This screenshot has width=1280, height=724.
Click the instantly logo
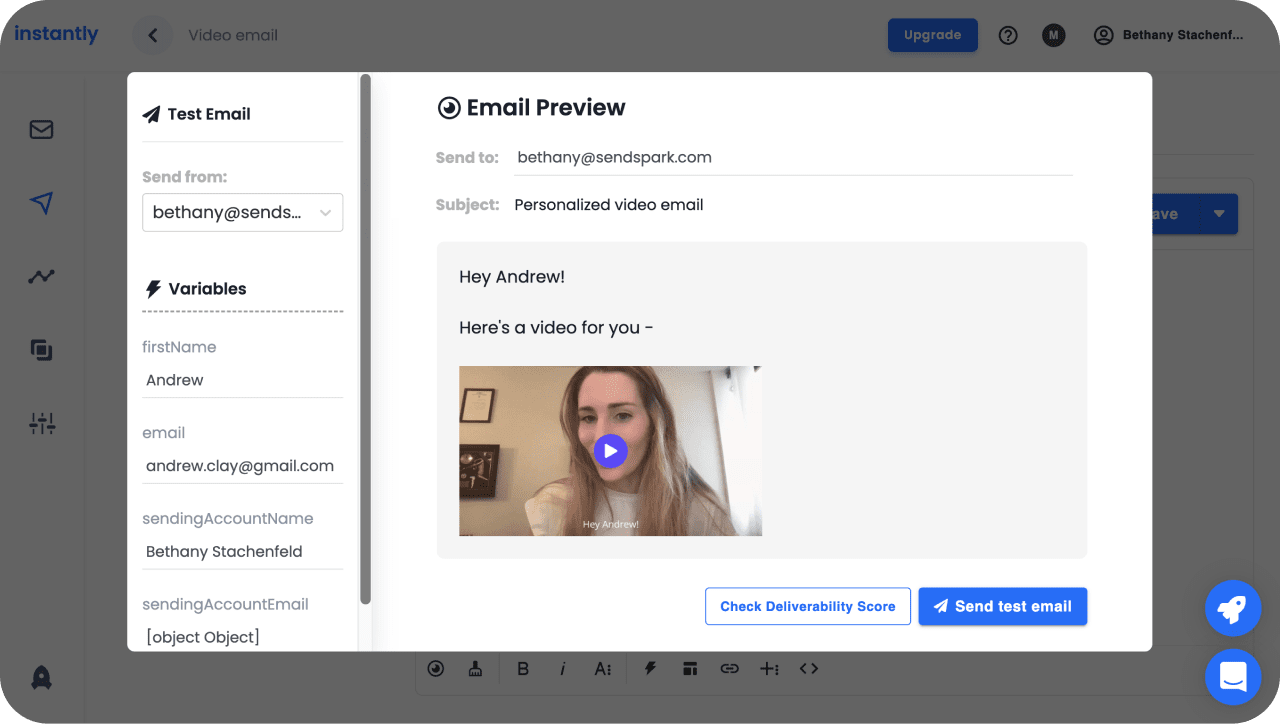tap(56, 34)
